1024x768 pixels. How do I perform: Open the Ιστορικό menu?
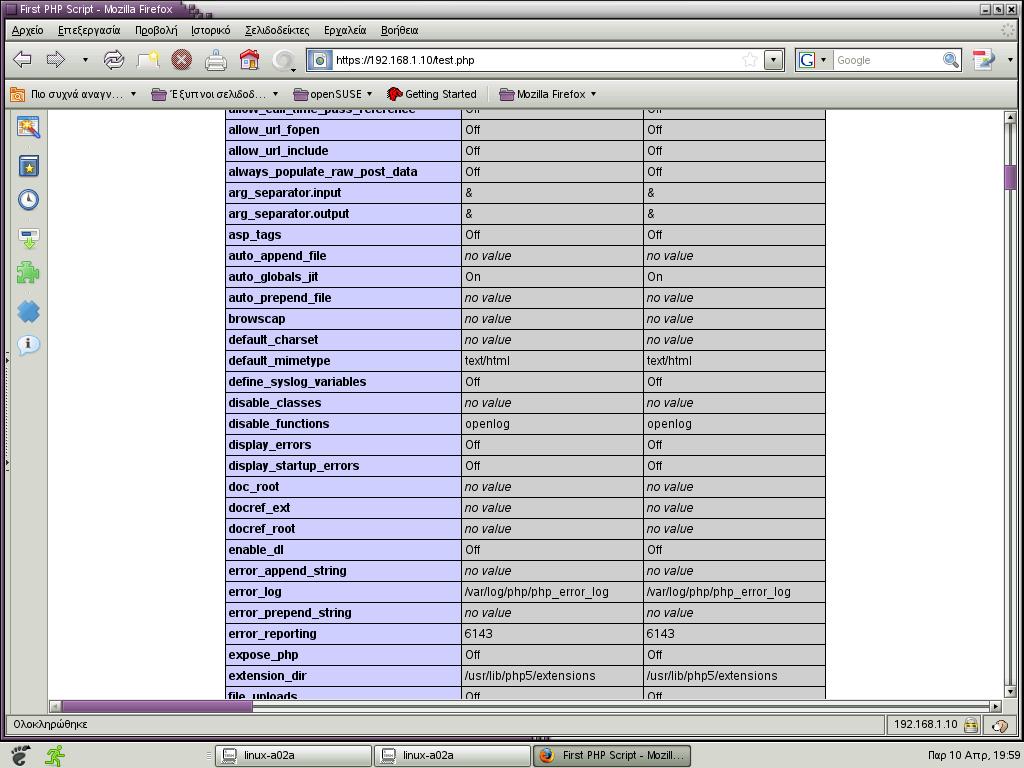pyautogui.click(x=210, y=30)
